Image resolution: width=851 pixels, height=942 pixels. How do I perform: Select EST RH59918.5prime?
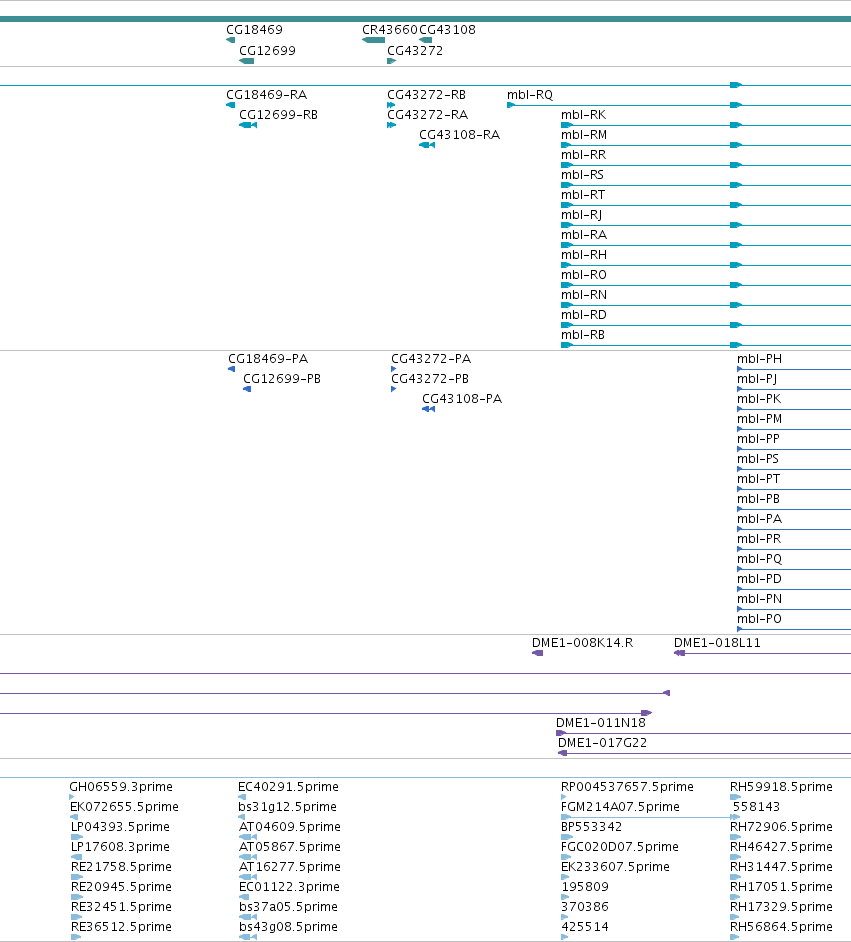(x=781, y=786)
